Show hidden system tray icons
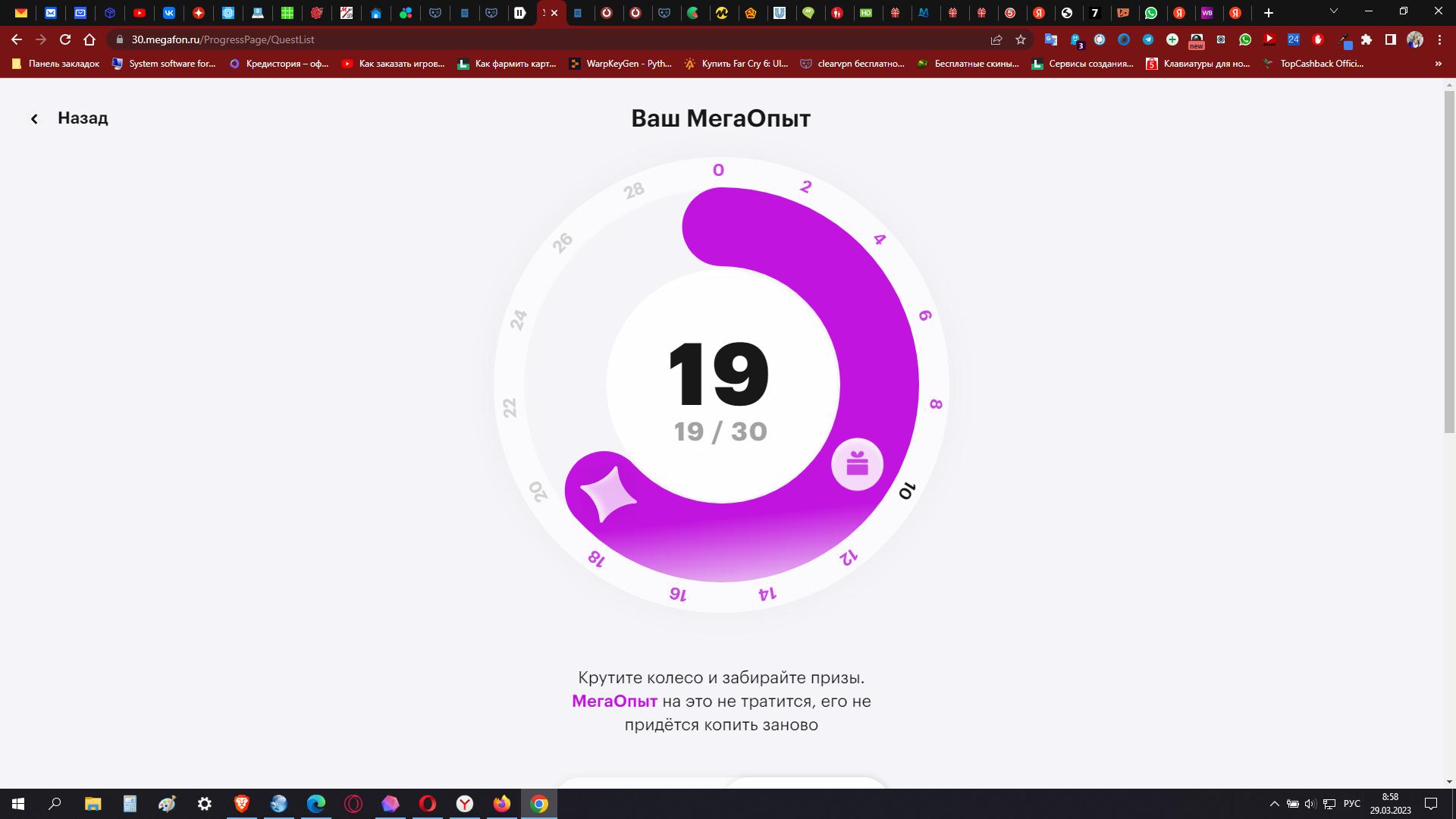Viewport: 1456px width, 819px height. click(x=1275, y=804)
